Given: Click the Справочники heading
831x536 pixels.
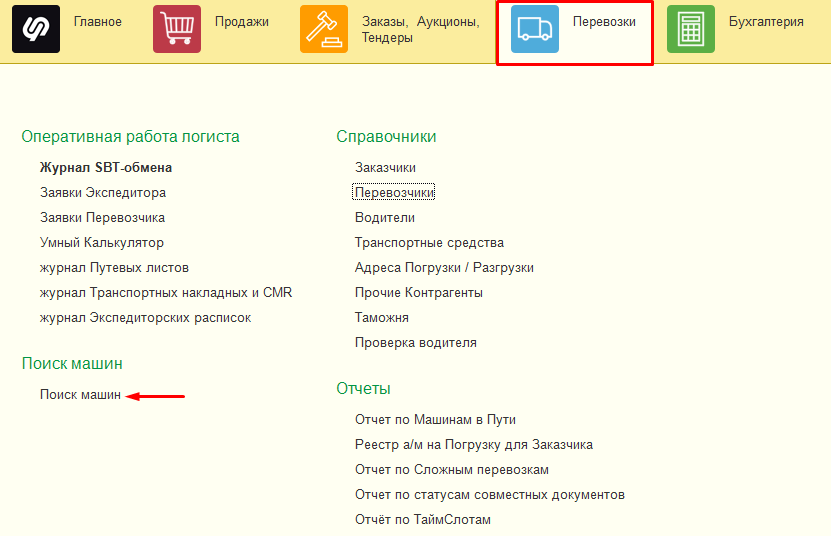Looking at the screenshot, I should point(386,137).
